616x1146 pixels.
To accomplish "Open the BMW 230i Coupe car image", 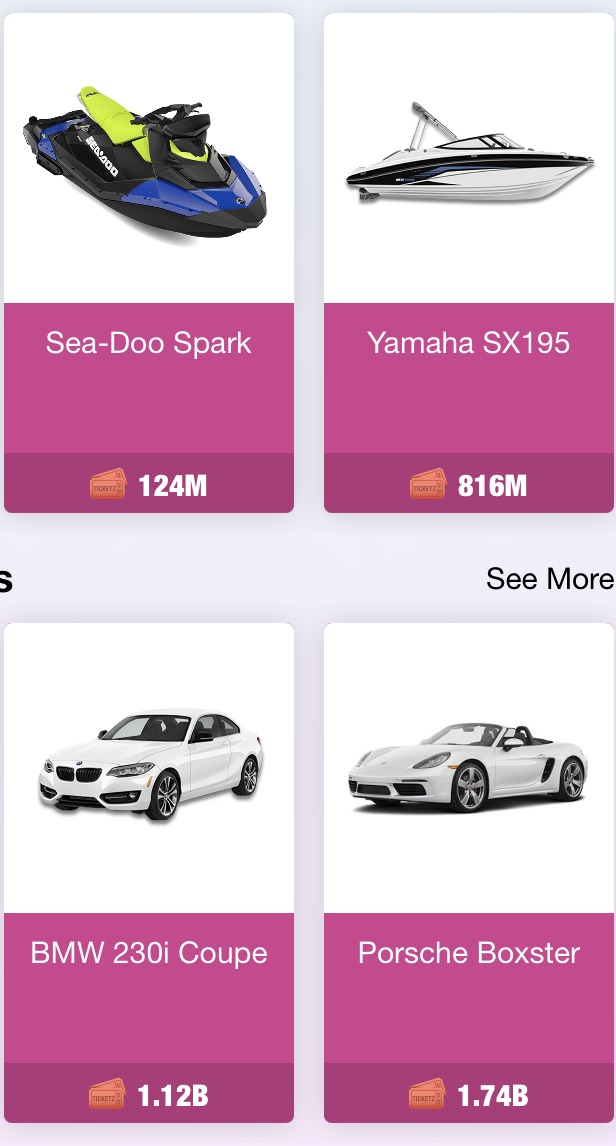I will coord(150,764).
